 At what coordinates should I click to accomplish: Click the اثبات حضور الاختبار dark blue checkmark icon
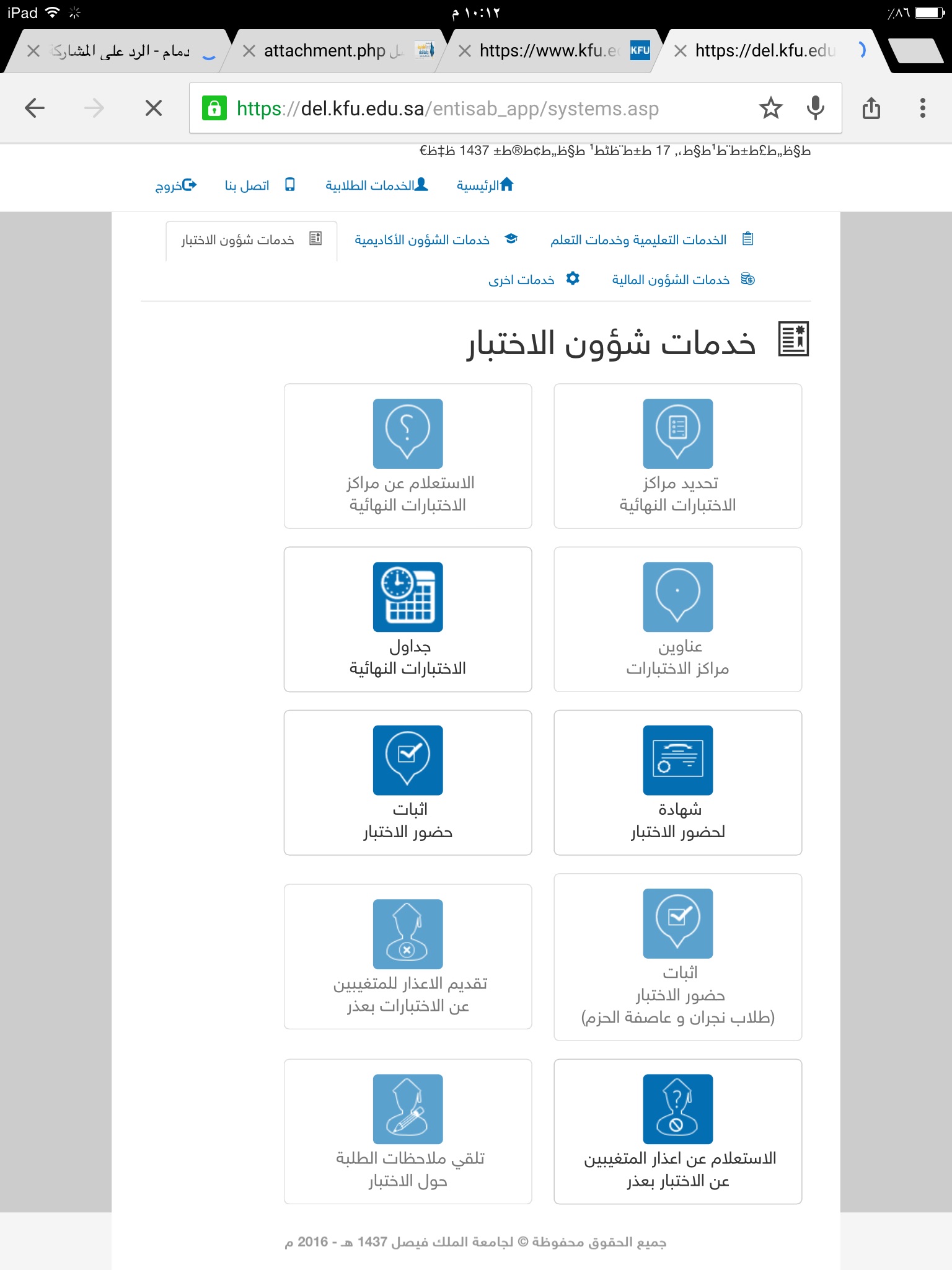coord(408,760)
